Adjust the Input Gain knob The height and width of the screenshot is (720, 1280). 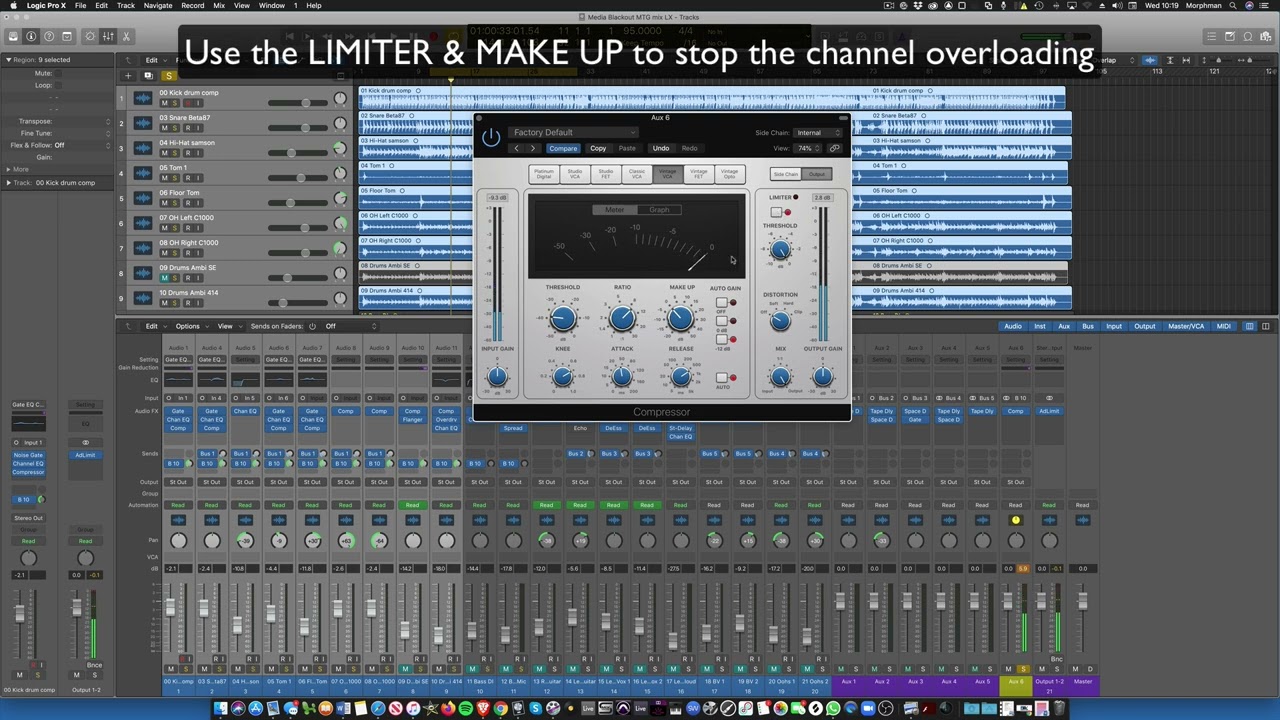pos(497,377)
